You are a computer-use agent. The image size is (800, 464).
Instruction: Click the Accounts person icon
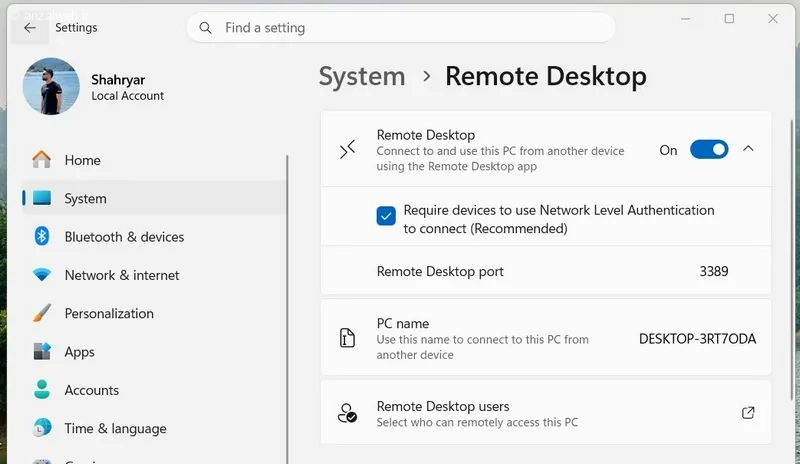(x=42, y=389)
